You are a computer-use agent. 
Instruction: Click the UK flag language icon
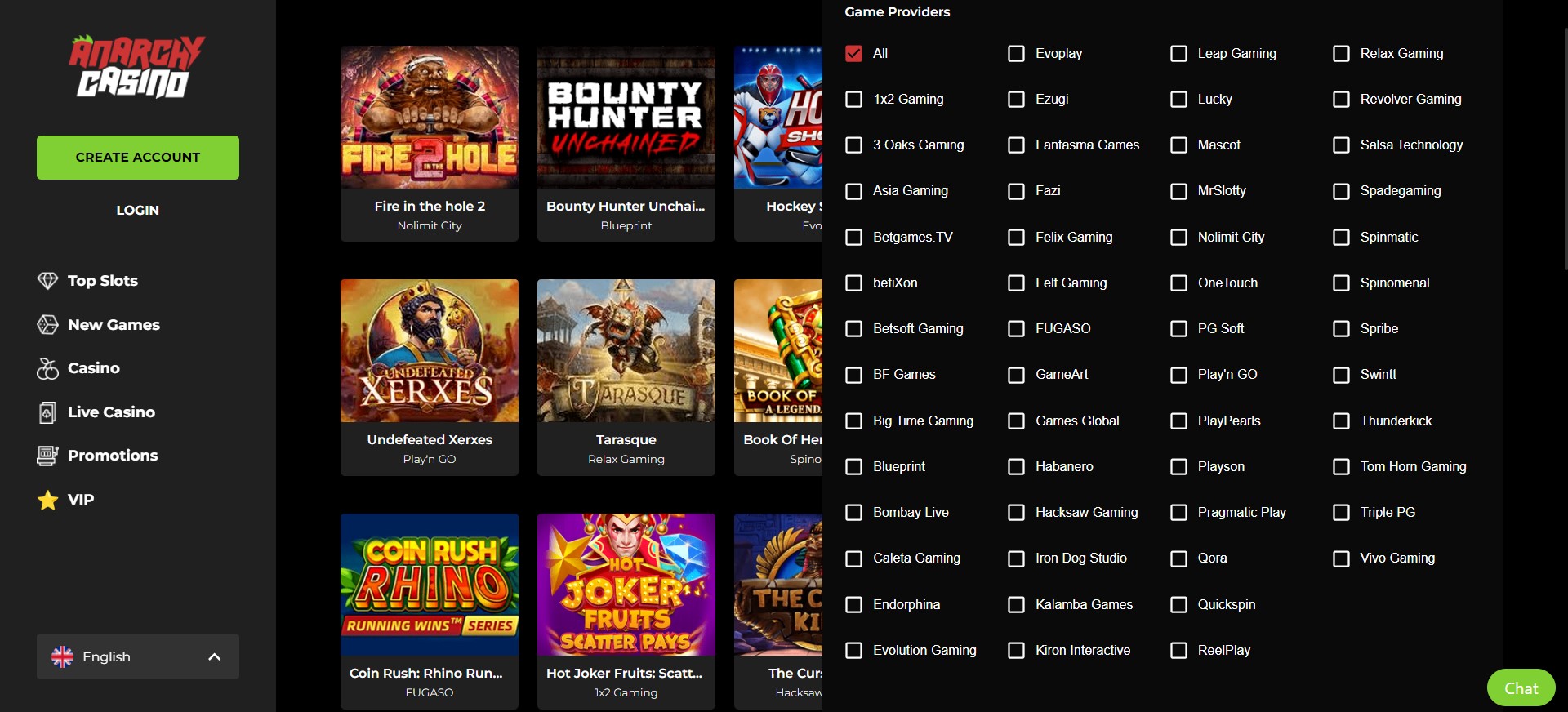pos(62,657)
